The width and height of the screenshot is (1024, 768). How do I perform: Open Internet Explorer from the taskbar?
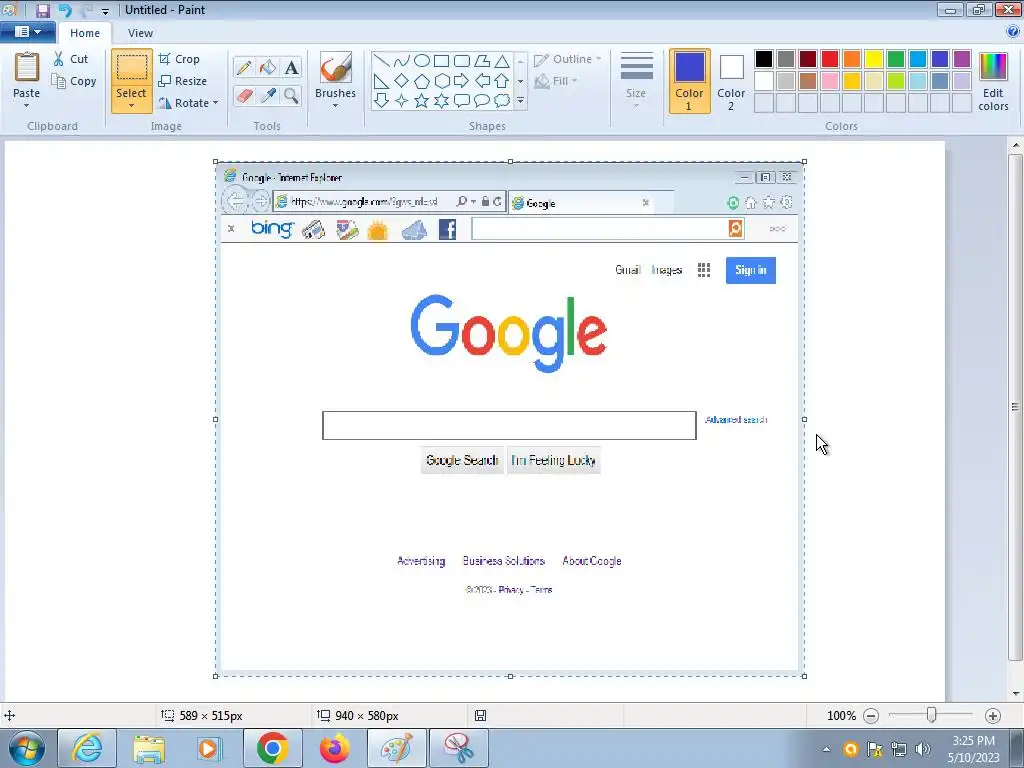coord(88,748)
